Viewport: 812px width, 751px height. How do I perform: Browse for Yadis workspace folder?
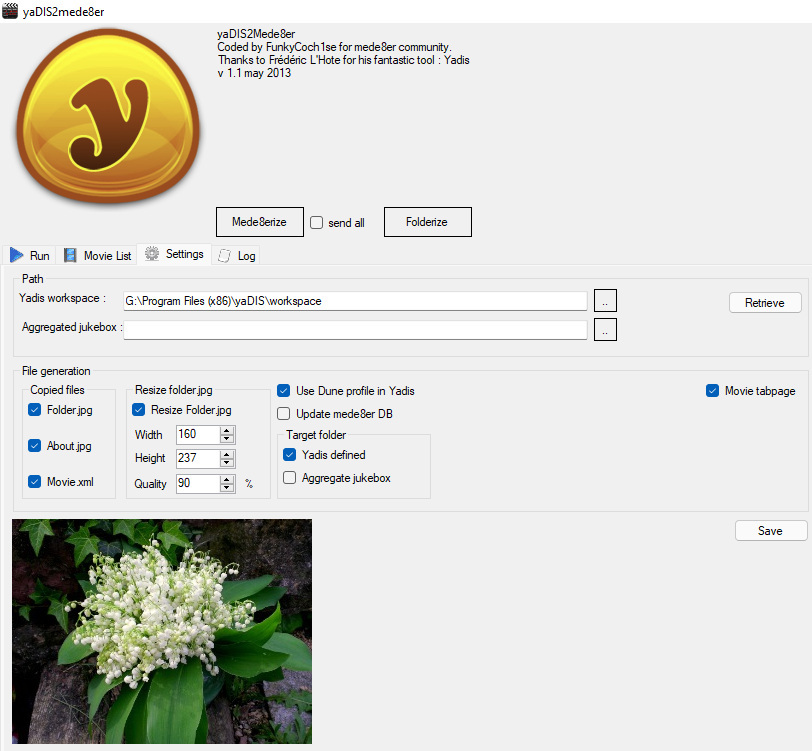click(605, 300)
